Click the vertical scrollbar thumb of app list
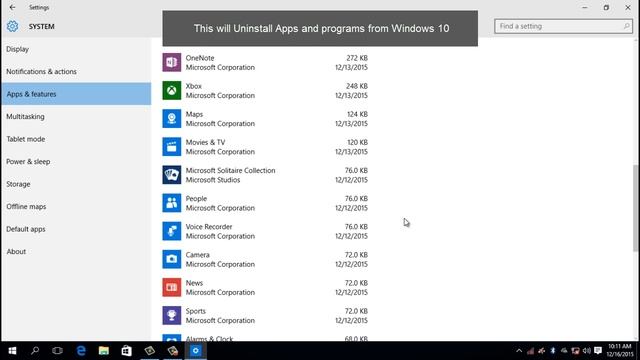640x360 pixels. pos(636,208)
